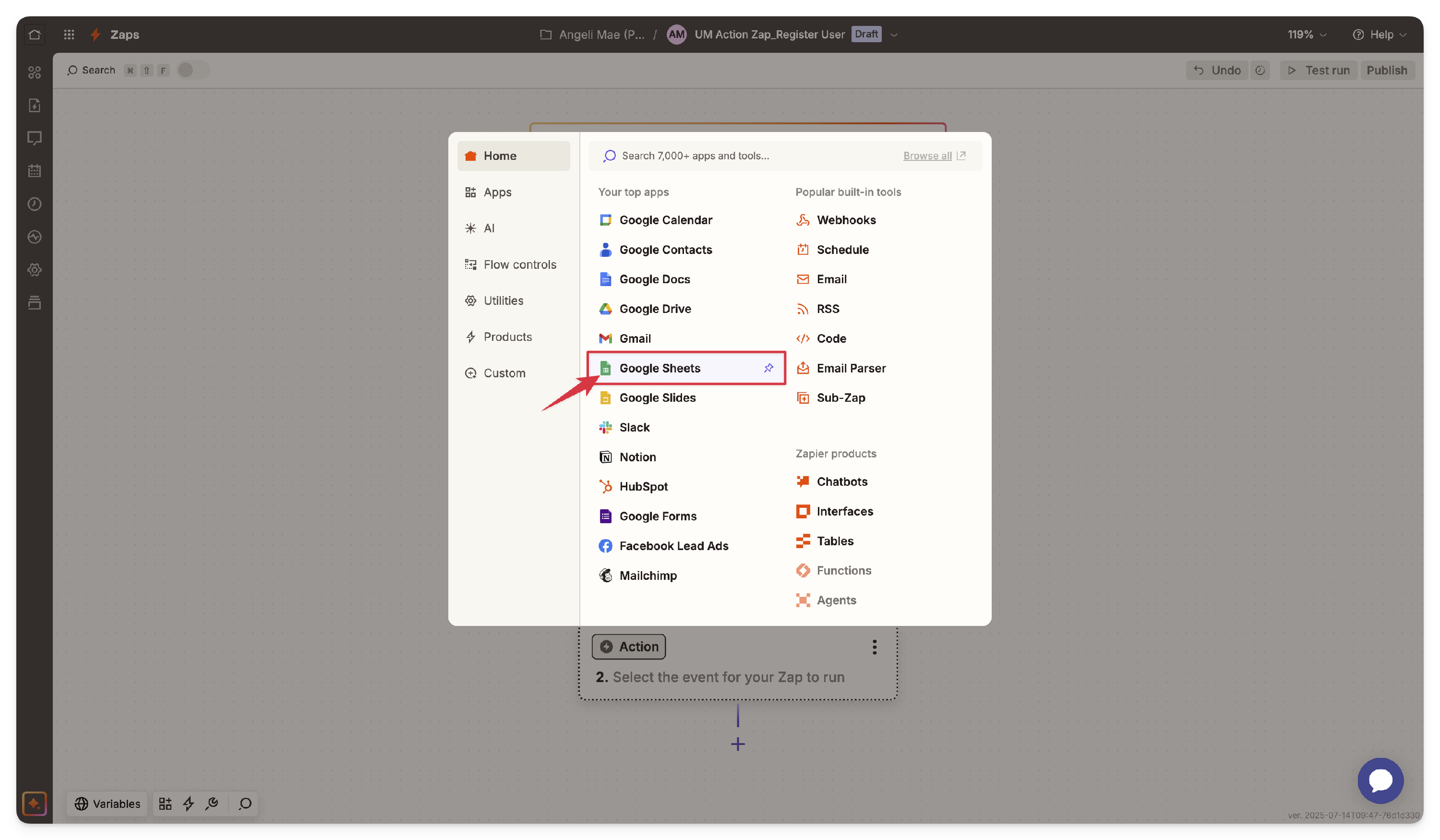Pin Google Sheets with the pin icon
The image size is (1440, 840).
point(768,368)
